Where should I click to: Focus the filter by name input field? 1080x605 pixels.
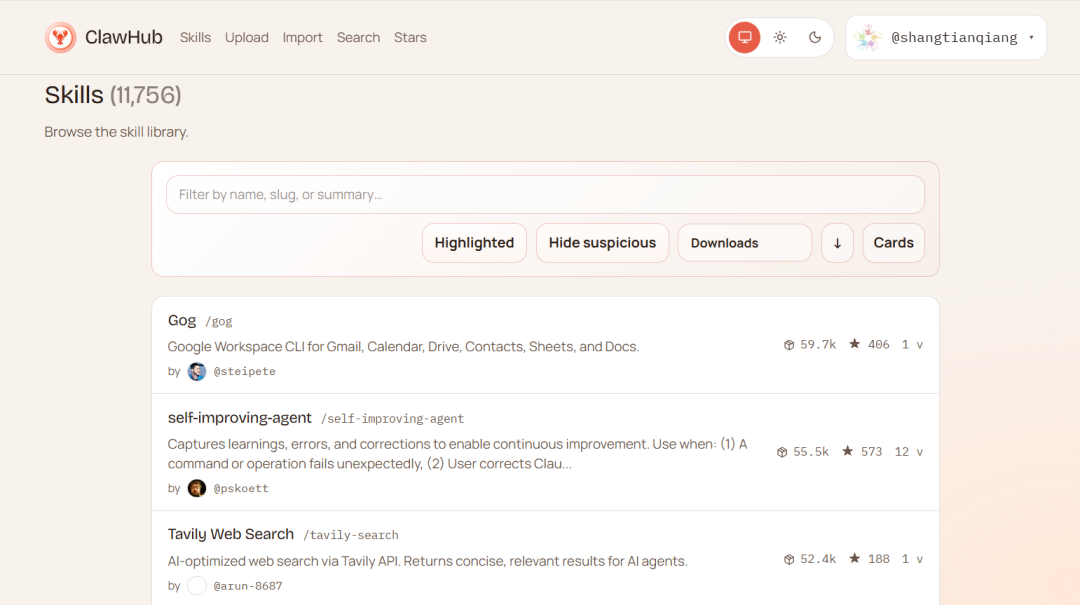545,194
